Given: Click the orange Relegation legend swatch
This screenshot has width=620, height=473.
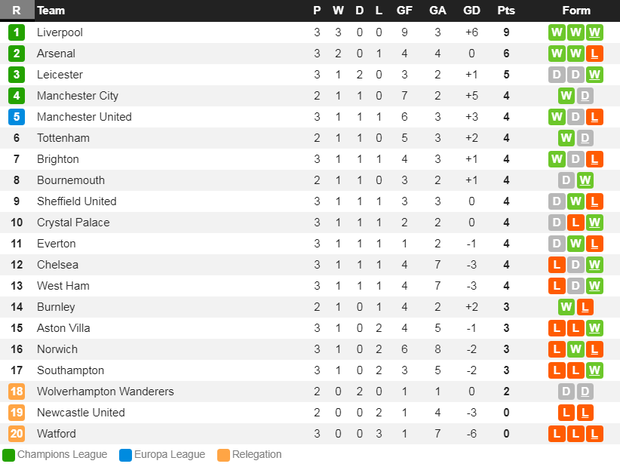Looking at the screenshot, I should (x=223, y=455).
